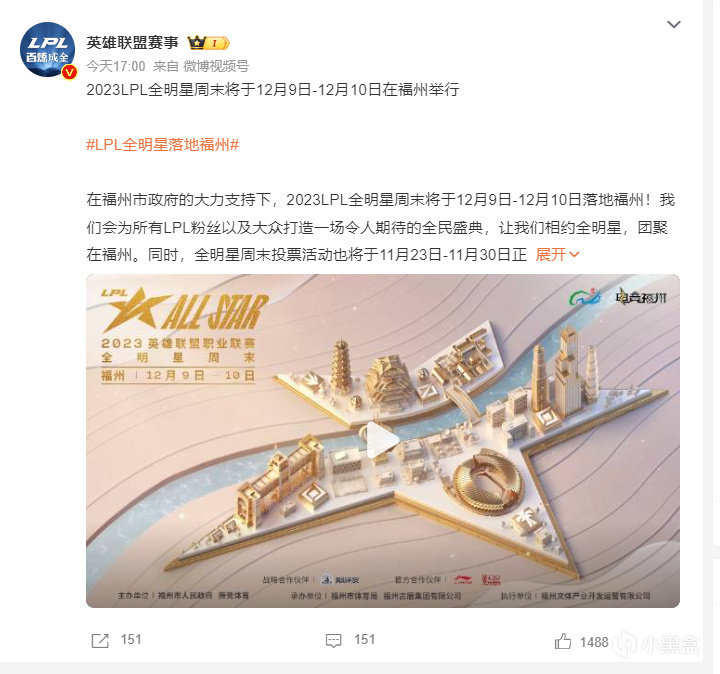Click the orange verified V badge
The width and height of the screenshot is (720, 674).
(x=69, y=72)
